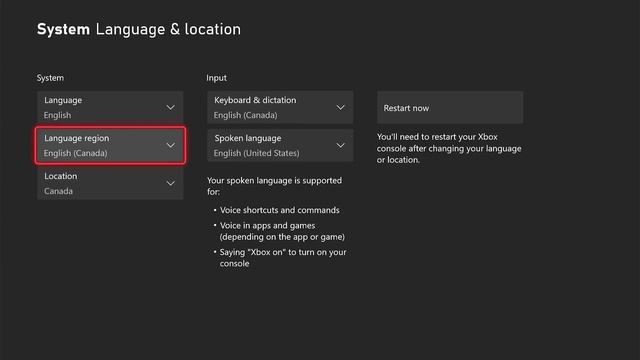Expand the highlighted Language region dropdown
This screenshot has height=360, width=640.
(110, 145)
